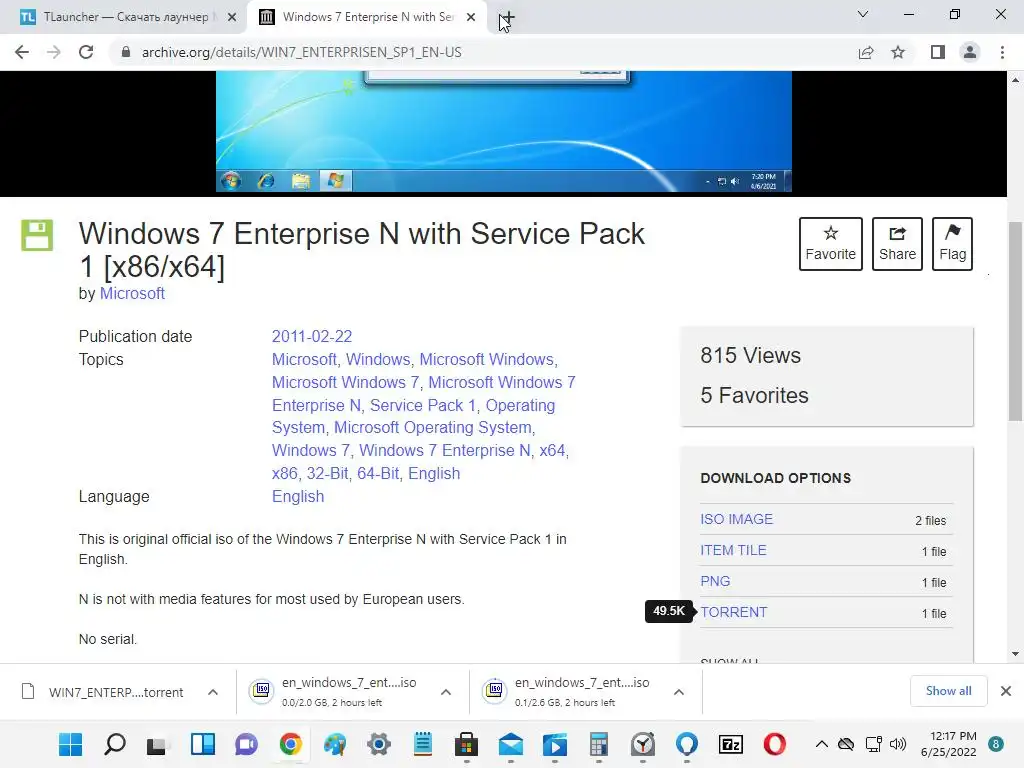Open the Microsoft Windows 7 topic link
This screenshot has height=768, width=1024.
345,382
